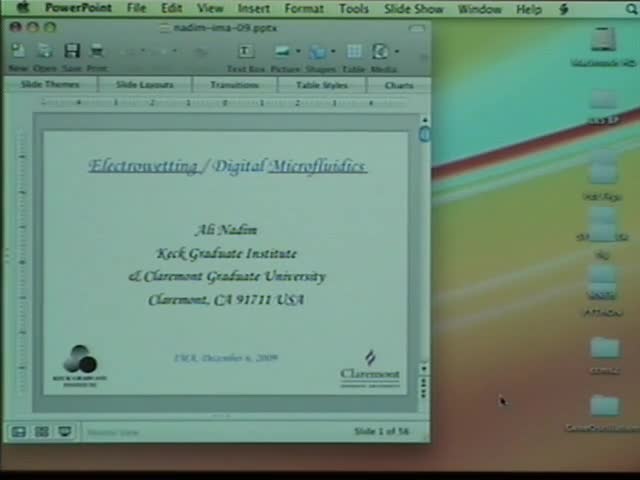Open the Edit menu
The image size is (640, 480).
click(x=171, y=8)
